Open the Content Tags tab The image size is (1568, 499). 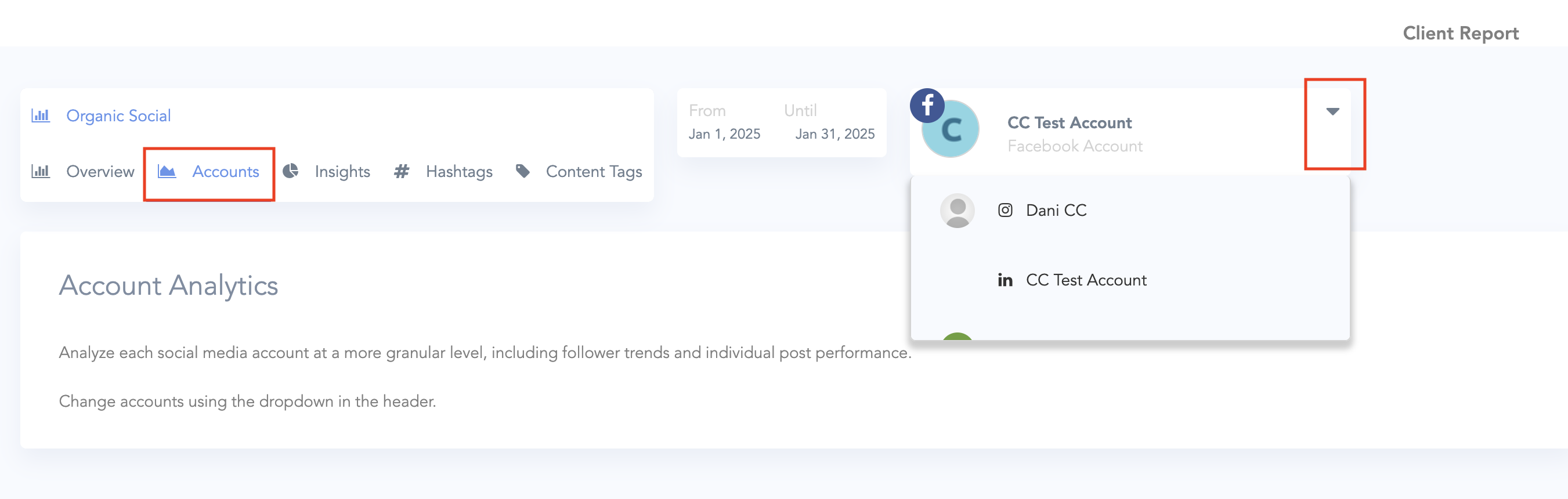[594, 172]
